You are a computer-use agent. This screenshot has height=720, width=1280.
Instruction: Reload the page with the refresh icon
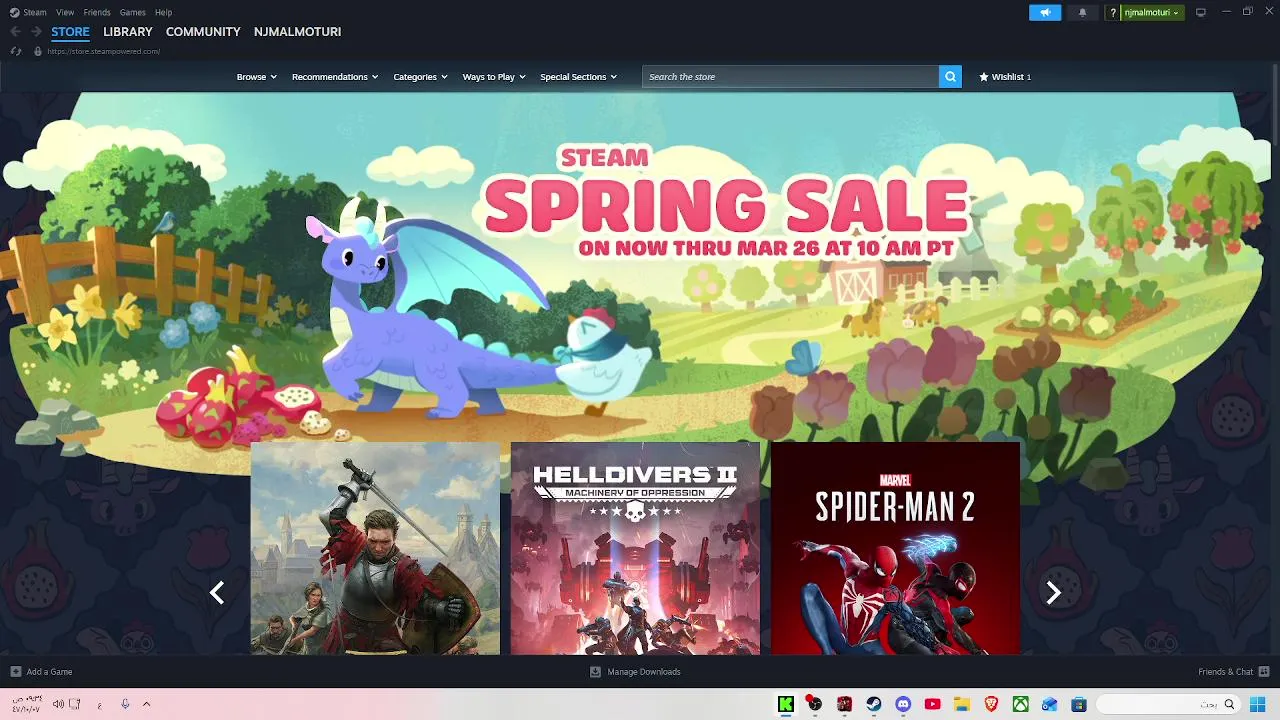[16, 51]
